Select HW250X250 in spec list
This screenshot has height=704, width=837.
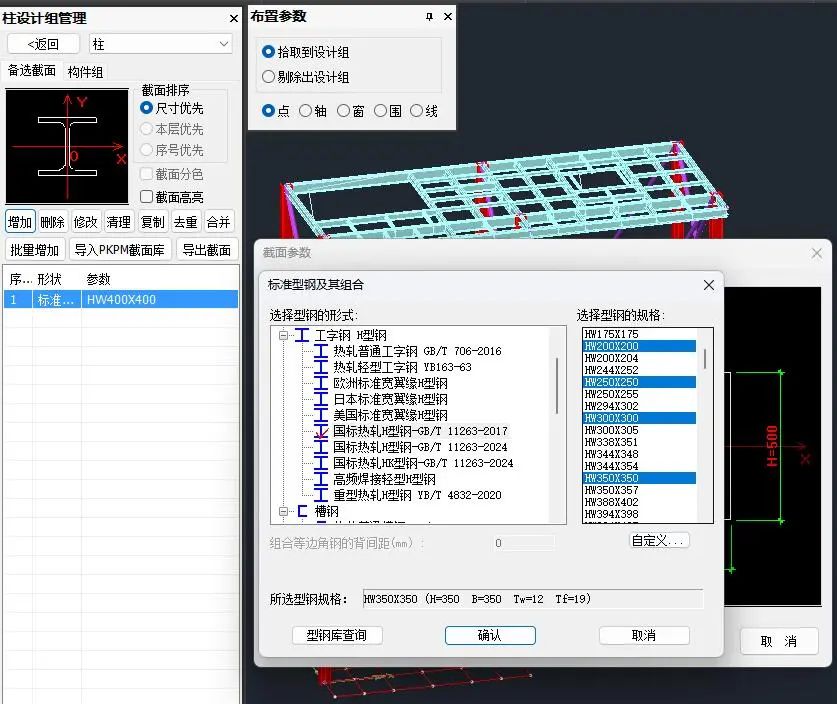point(639,382)
